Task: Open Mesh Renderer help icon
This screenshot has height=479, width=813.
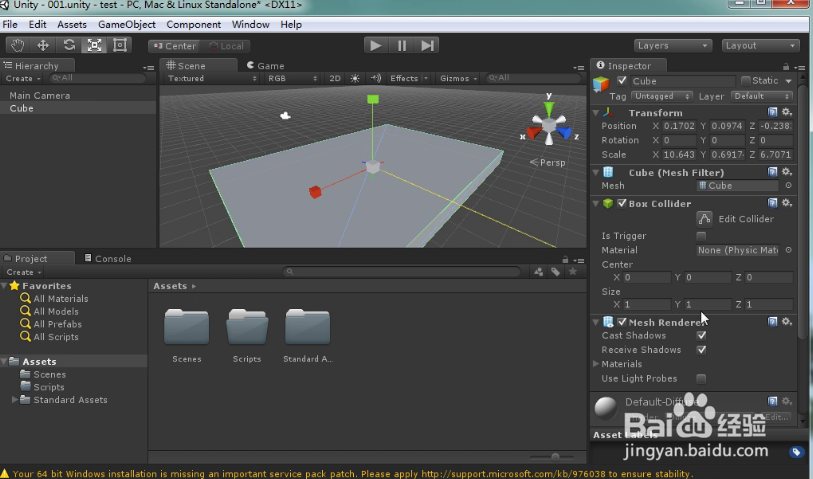Action: [x=773, y=322]
